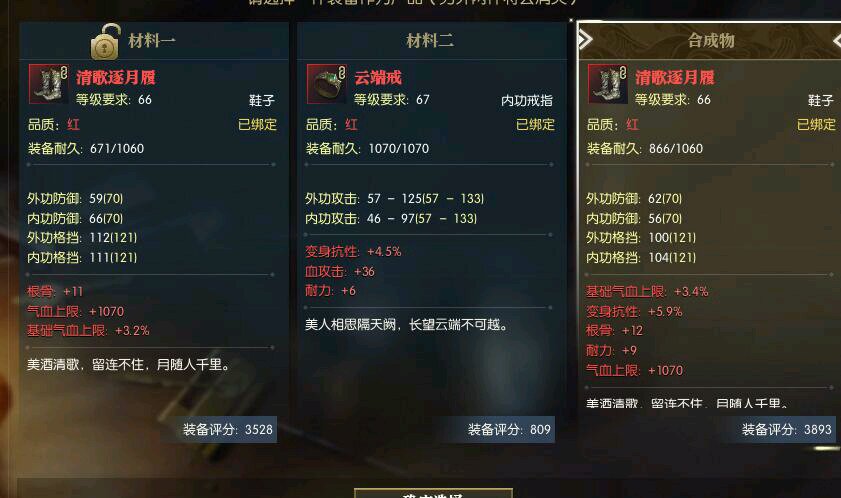Click 根骨 +11 attribute in 材料一

pos(55,291)
